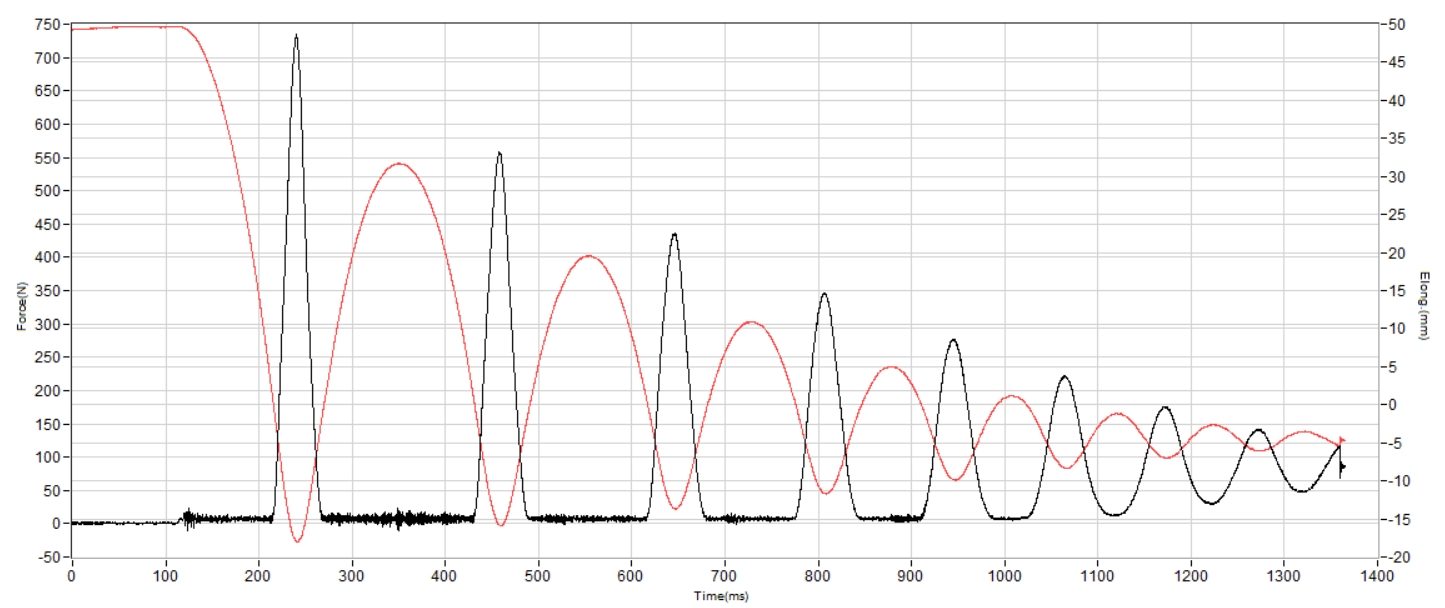Click the -50 tick on the force axis
1445x608 pixels.
50,557
